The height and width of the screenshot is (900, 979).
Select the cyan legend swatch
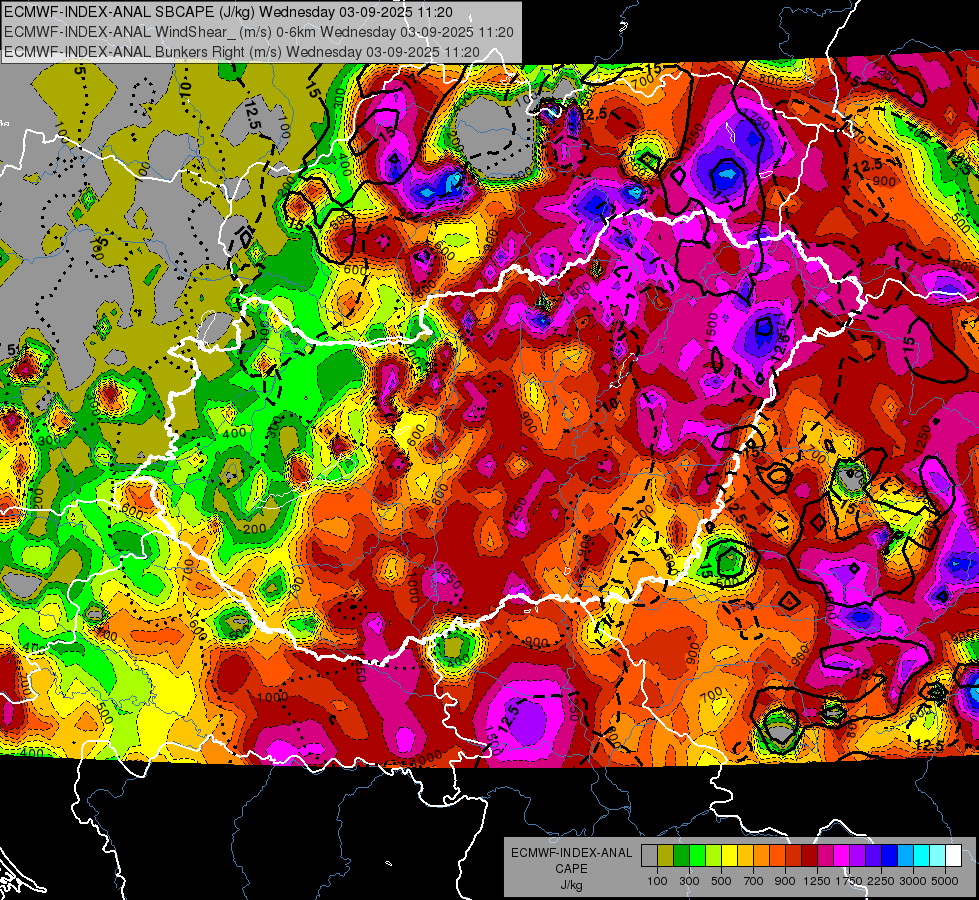[922, 855]
